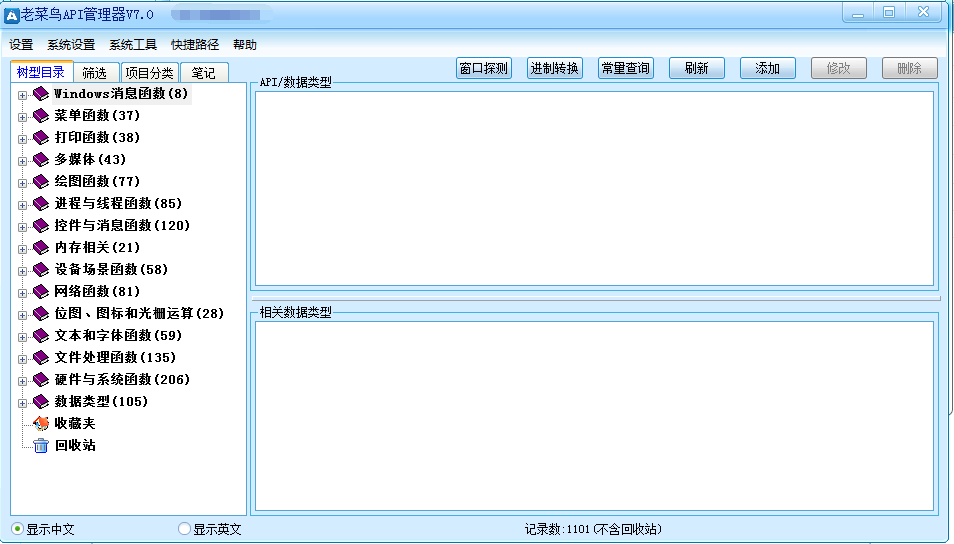This screenshot has width=954, height=544.
Task: Switch to the 项目分类 tab
Action: point(150,73)
